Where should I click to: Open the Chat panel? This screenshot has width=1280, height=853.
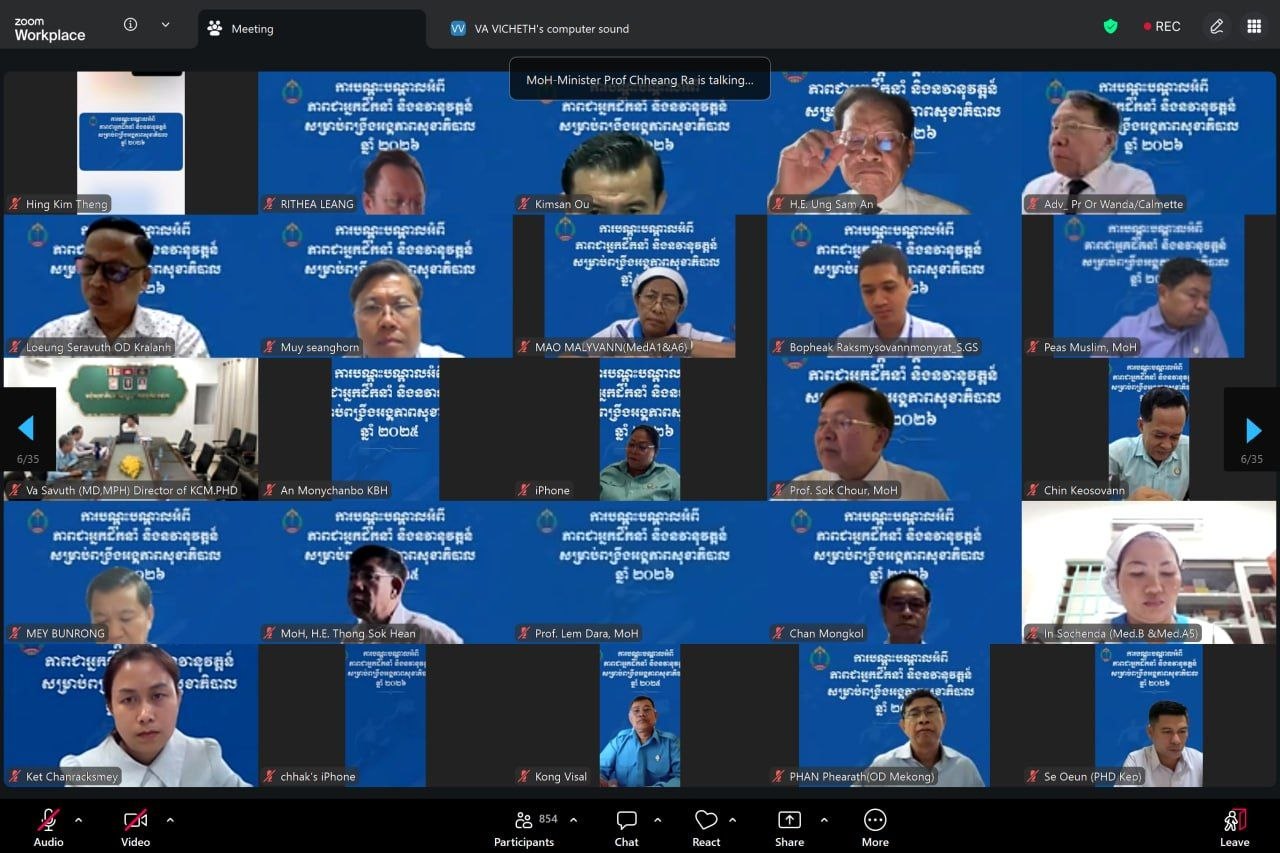627,828
